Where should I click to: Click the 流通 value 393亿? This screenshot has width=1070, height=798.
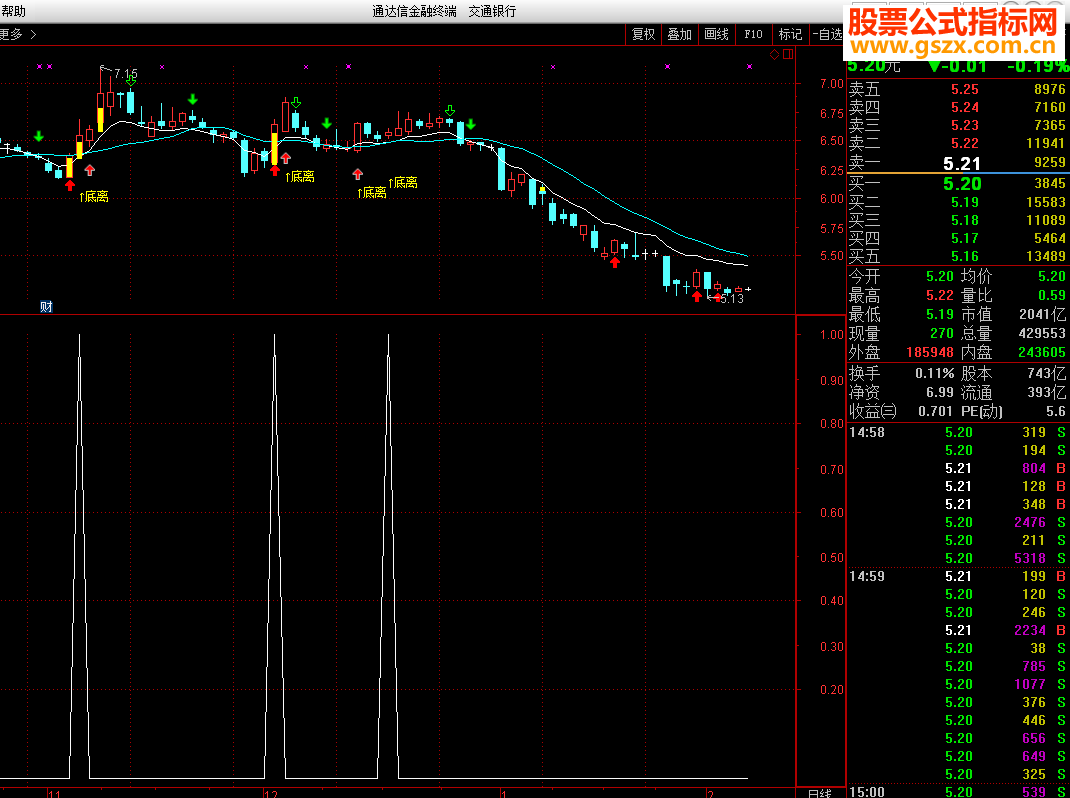point(1046,393)
